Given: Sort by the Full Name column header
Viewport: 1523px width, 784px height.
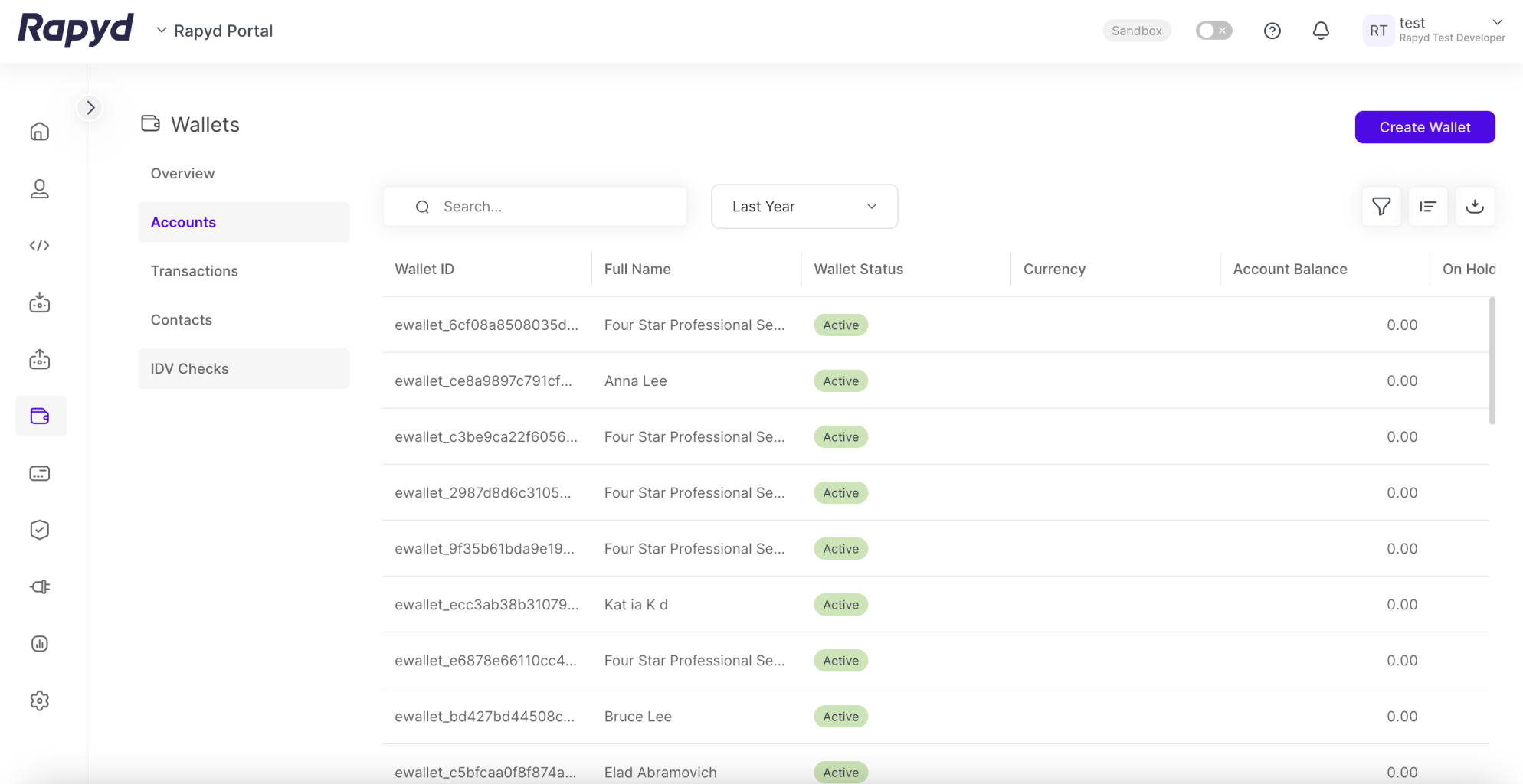Looking at the screenshot, I should point(637,269).
